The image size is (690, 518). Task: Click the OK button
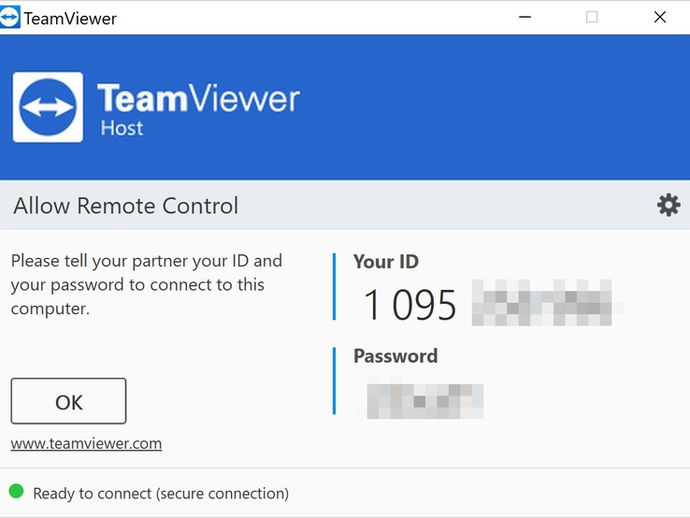(x=69, y=401)
